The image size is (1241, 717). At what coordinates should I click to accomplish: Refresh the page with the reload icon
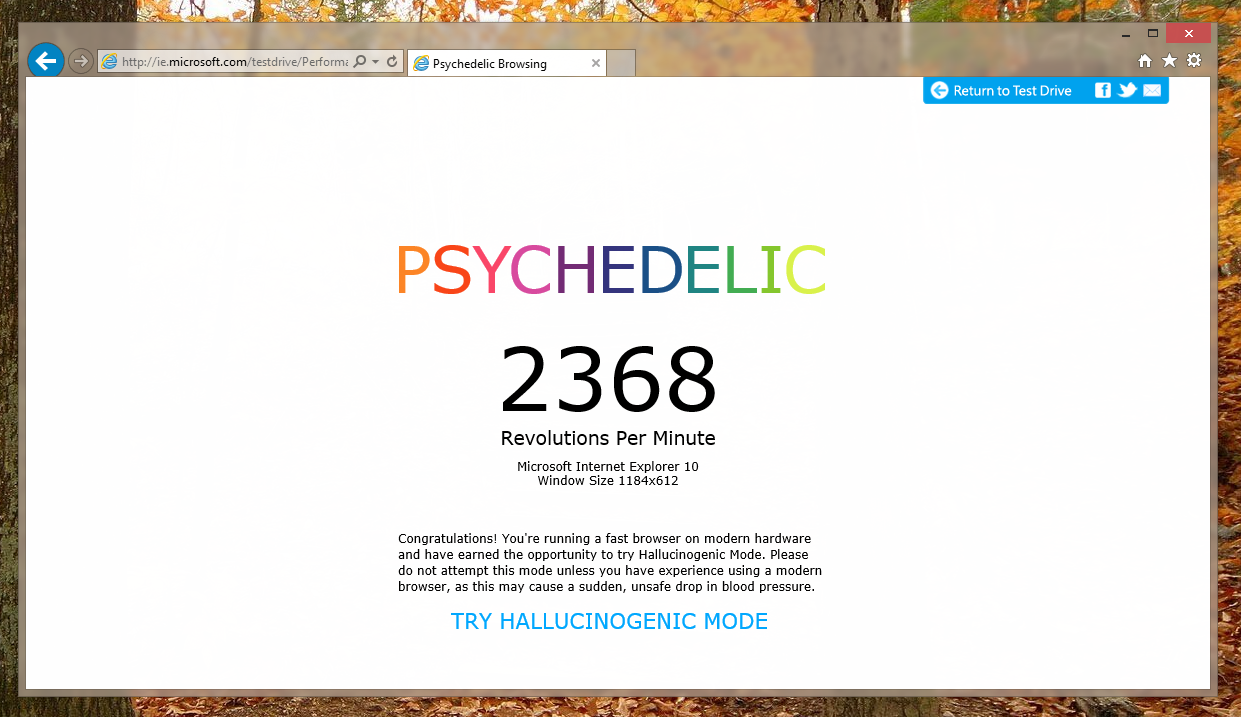pyautogui.click(x=392, y=62)
